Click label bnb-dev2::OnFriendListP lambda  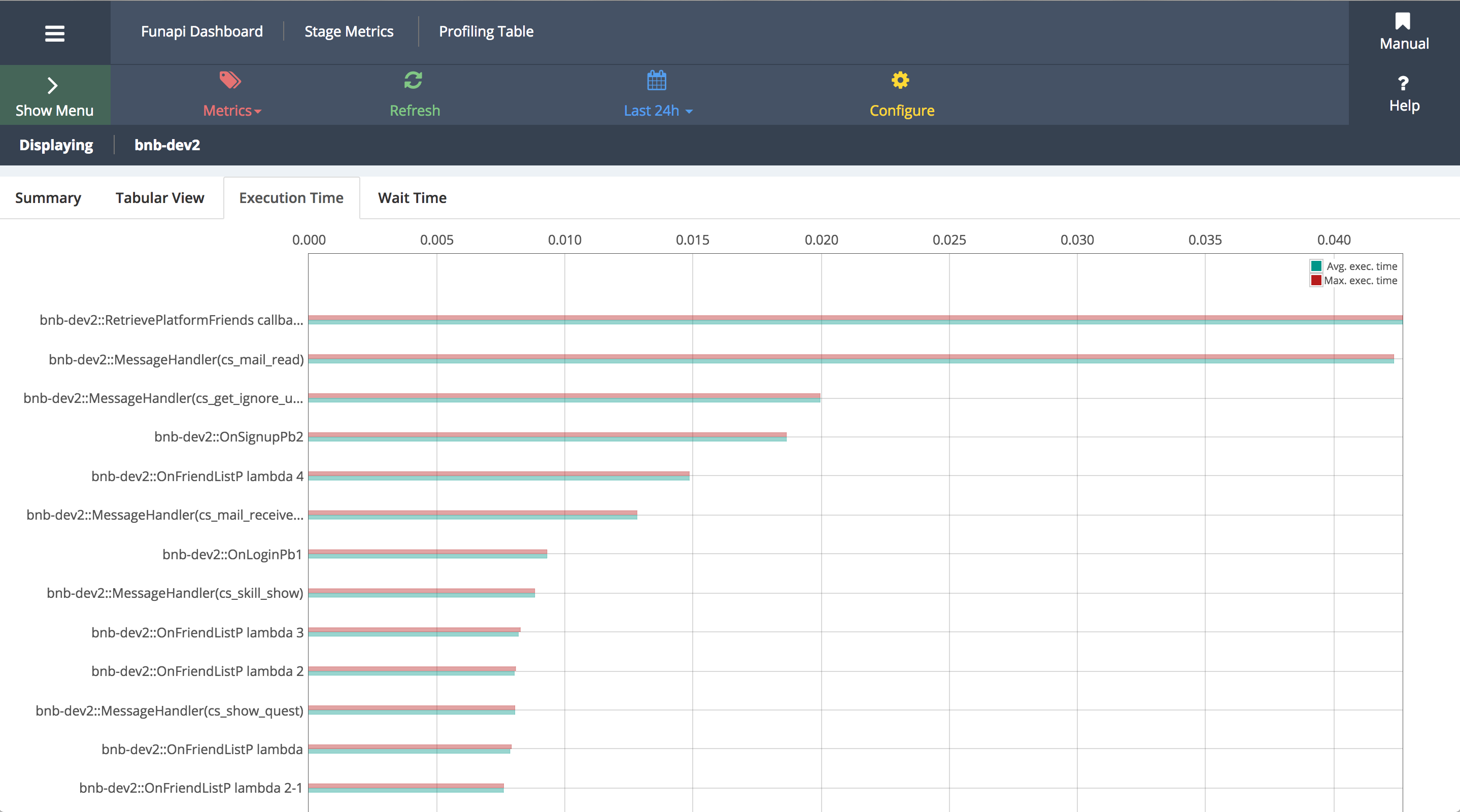point(202,749)
